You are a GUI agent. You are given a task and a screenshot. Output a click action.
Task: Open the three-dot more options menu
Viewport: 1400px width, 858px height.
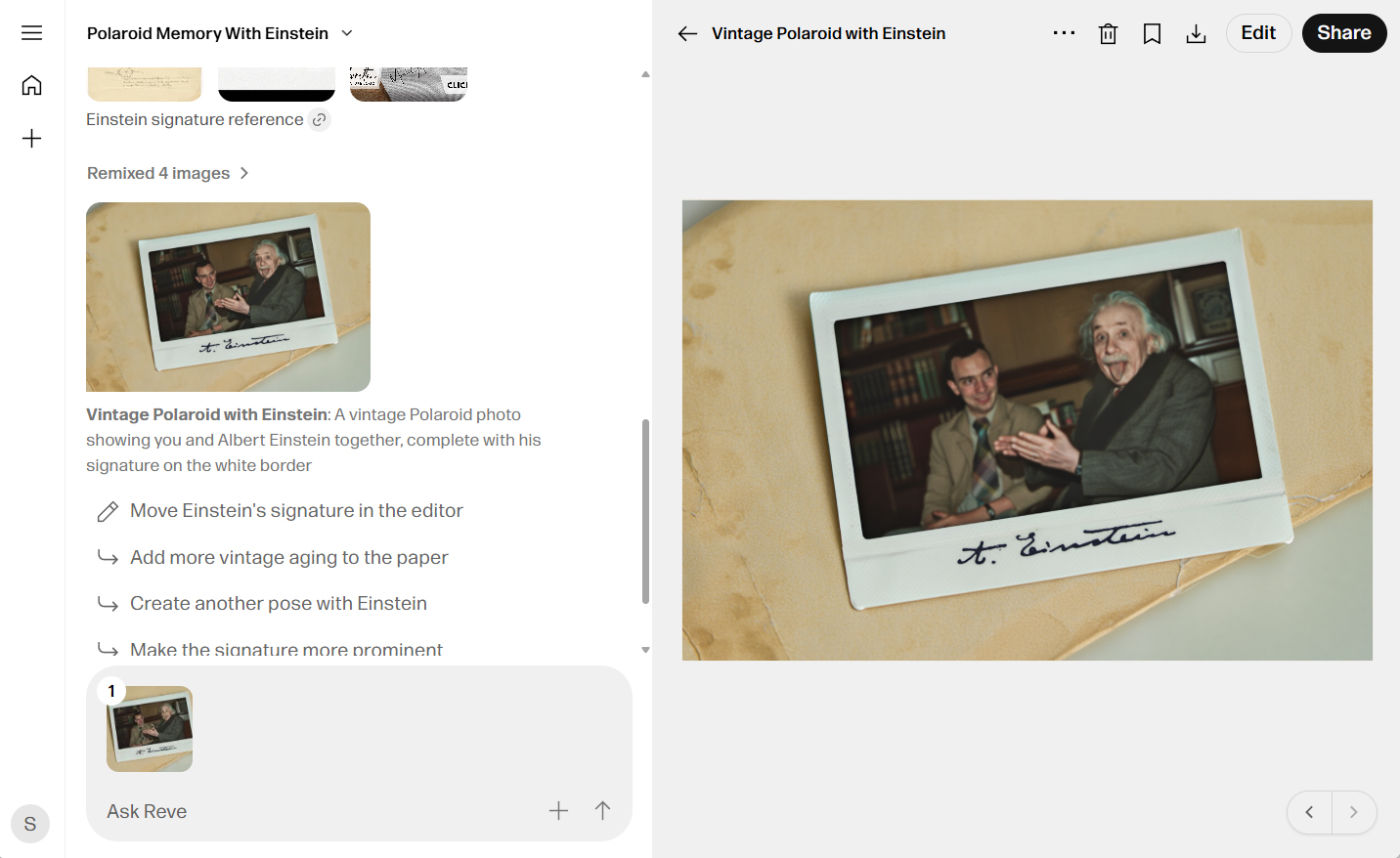point(1064,33)
